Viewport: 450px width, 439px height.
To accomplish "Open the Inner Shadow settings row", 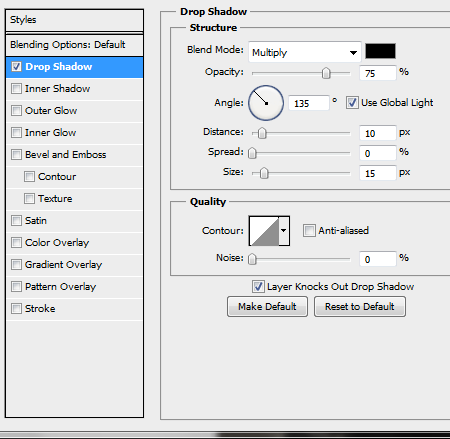I will pyautogui.click(x=75, y=89).
